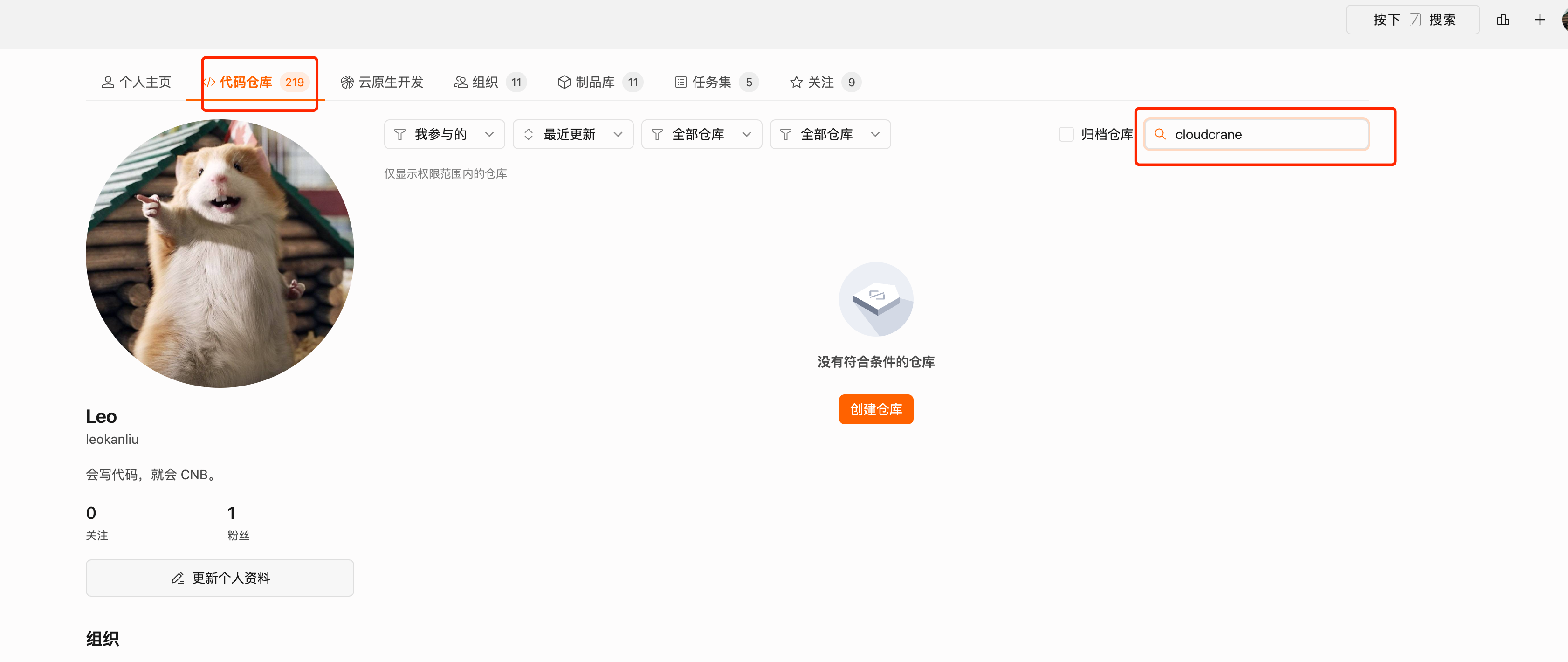Open the 最近更新 sorting dropdown
This screenshot has width=1568, height=662.
572,134
